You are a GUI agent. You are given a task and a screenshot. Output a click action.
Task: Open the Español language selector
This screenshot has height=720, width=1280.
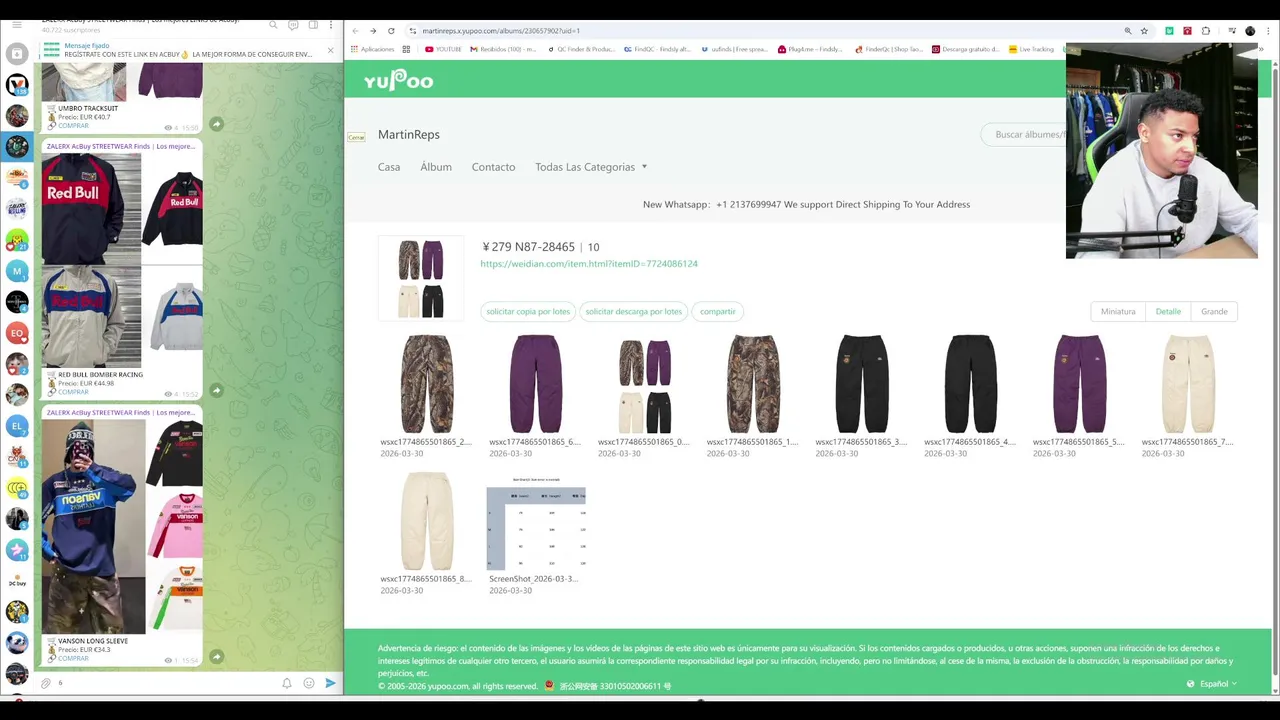[x=1212, y=684]
